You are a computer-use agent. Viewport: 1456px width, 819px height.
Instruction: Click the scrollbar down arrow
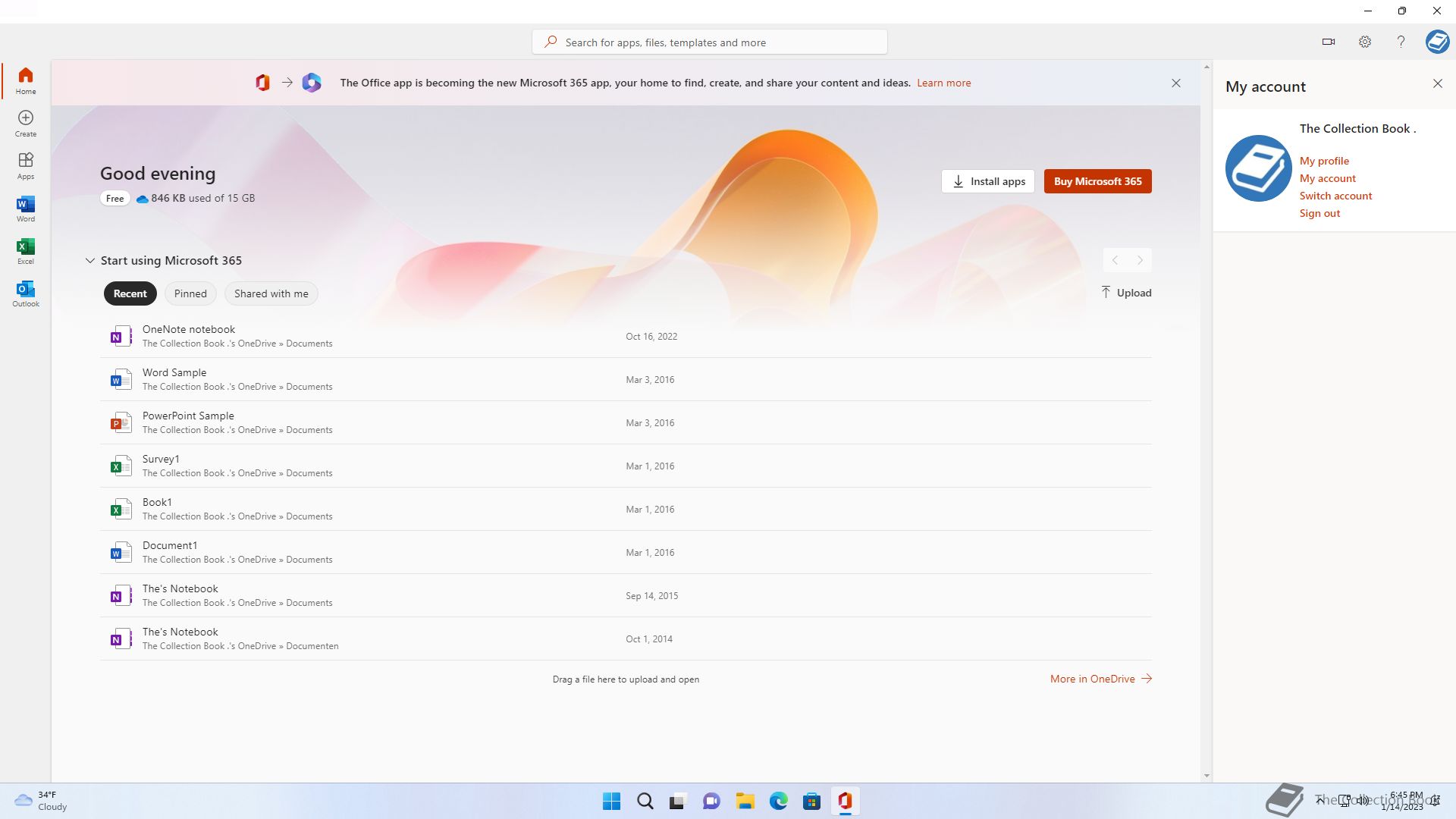pyautogui.click(x=1207, y=776)
